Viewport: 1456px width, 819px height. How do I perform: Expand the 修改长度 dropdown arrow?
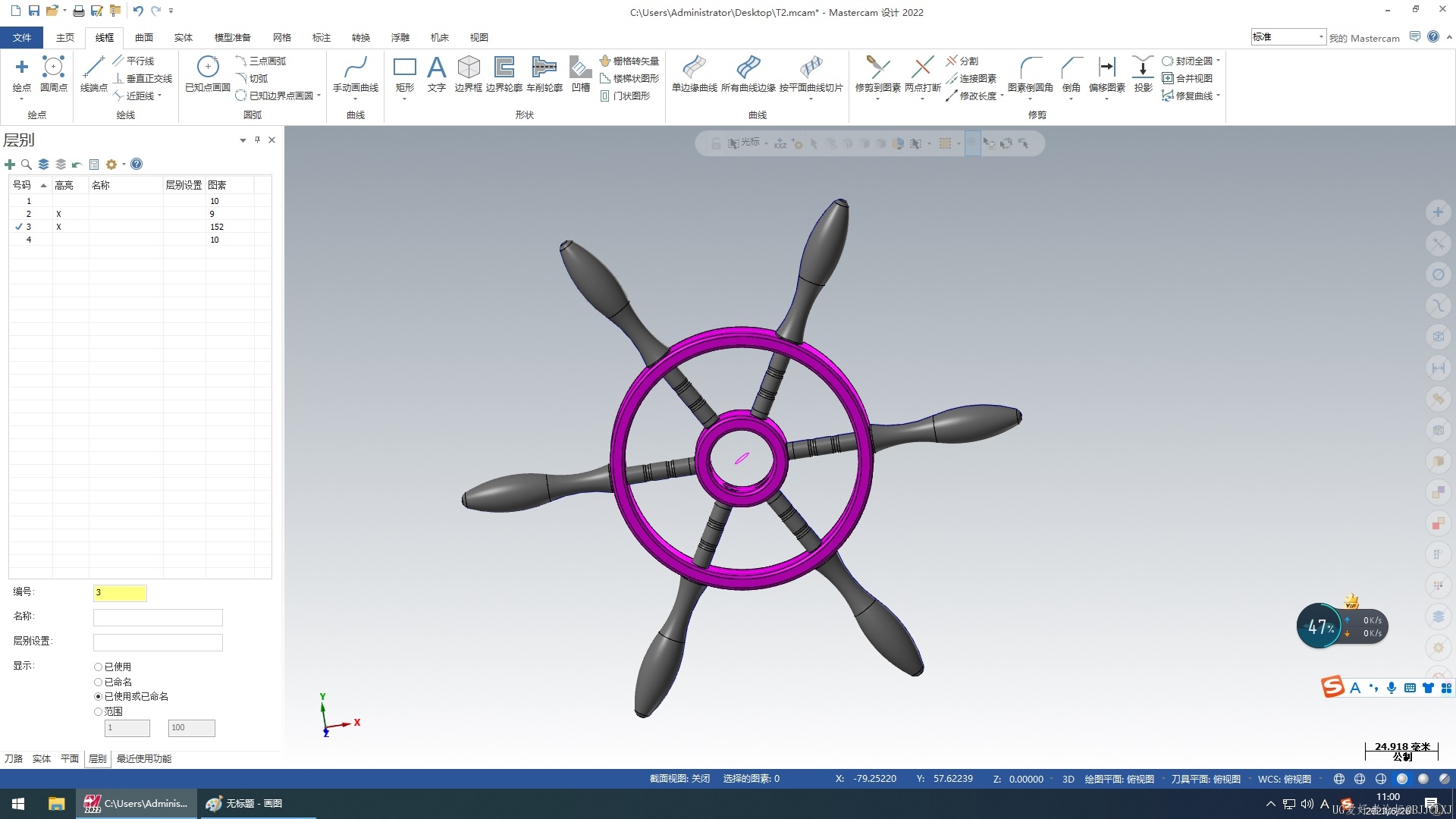(x=1002, y=96)
